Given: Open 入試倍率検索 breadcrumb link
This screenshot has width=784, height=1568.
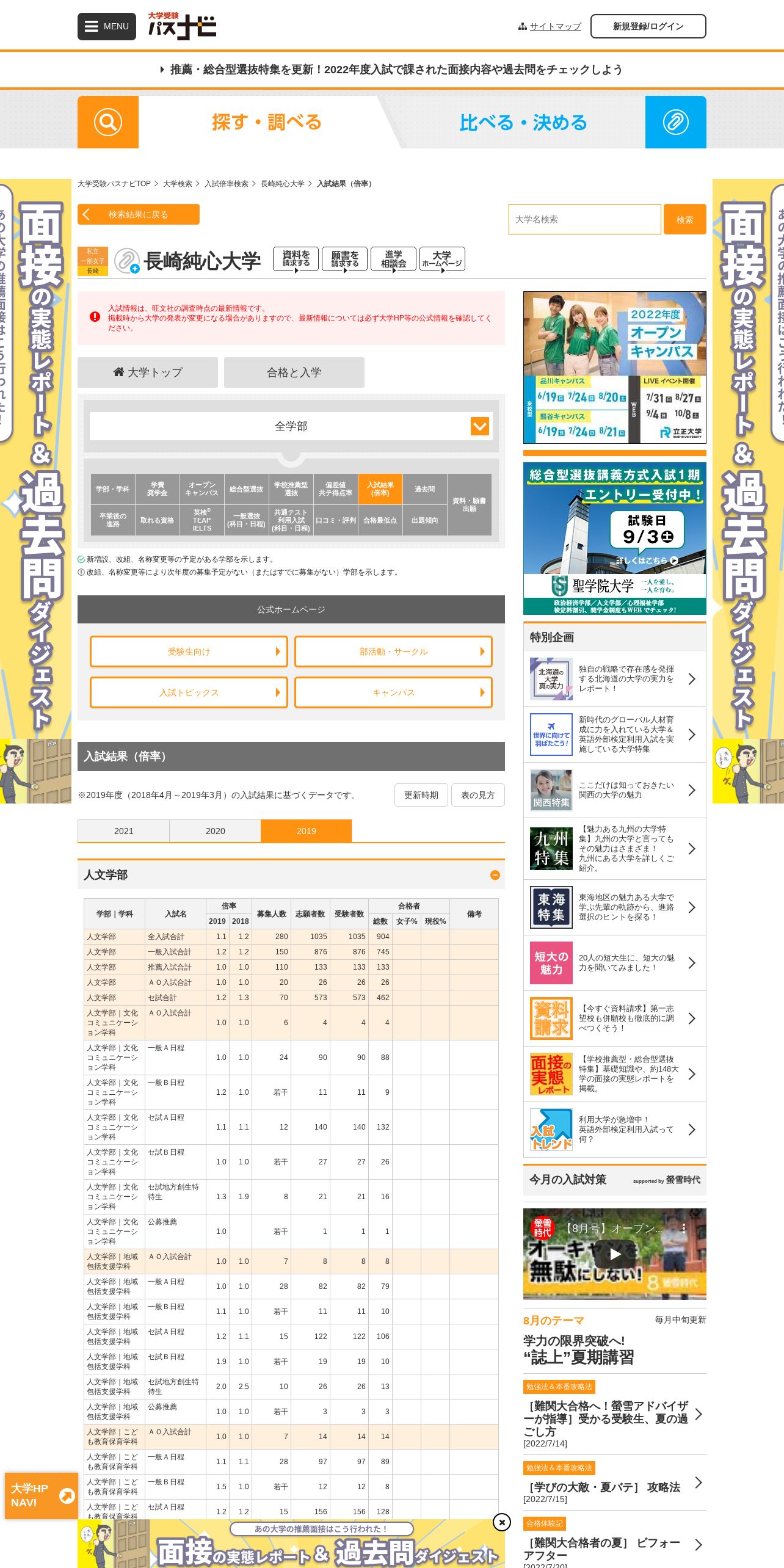Looking at the screenshot, I should [x=227, y=184].
